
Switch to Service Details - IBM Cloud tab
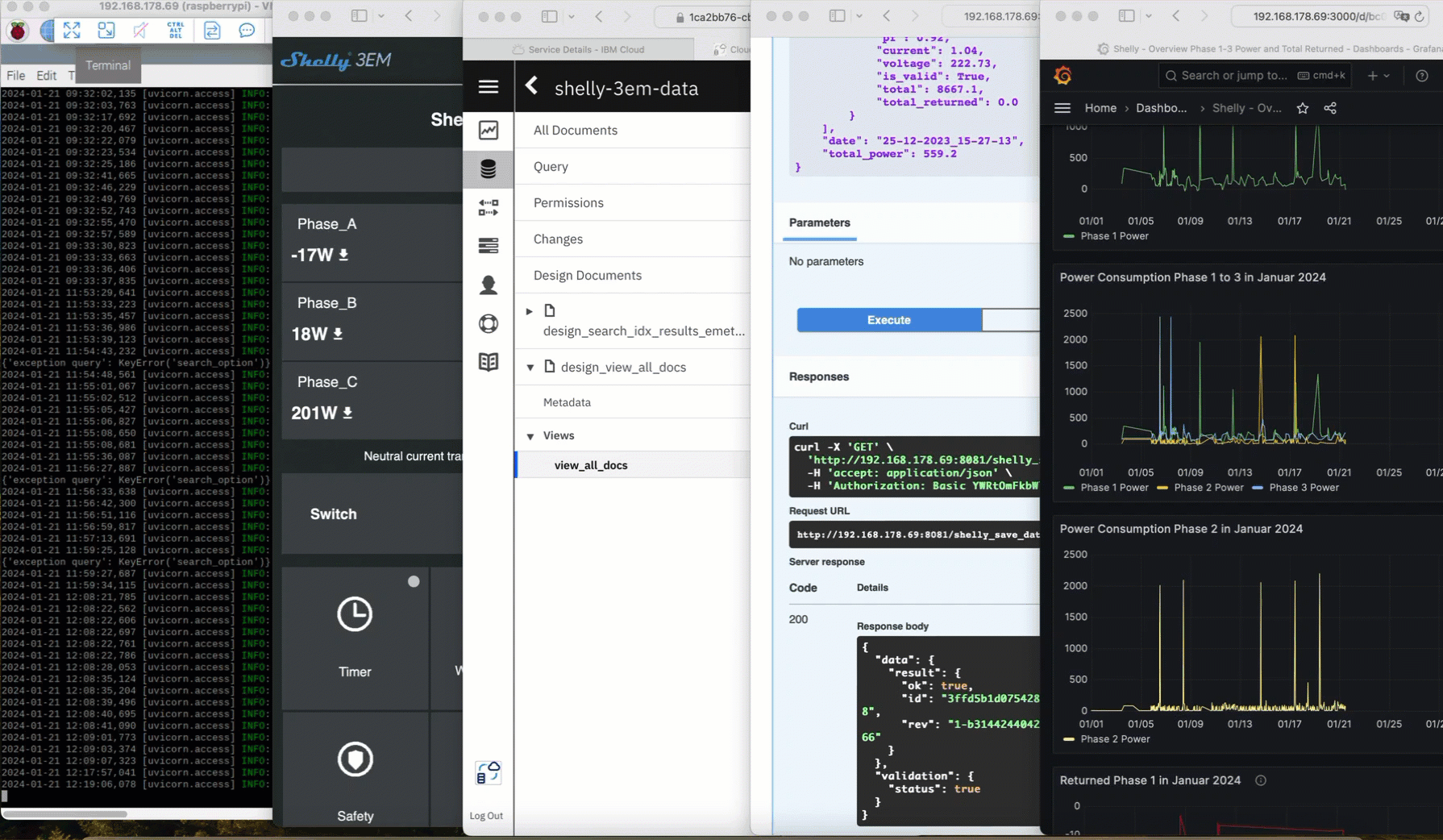tap(579, 49)
